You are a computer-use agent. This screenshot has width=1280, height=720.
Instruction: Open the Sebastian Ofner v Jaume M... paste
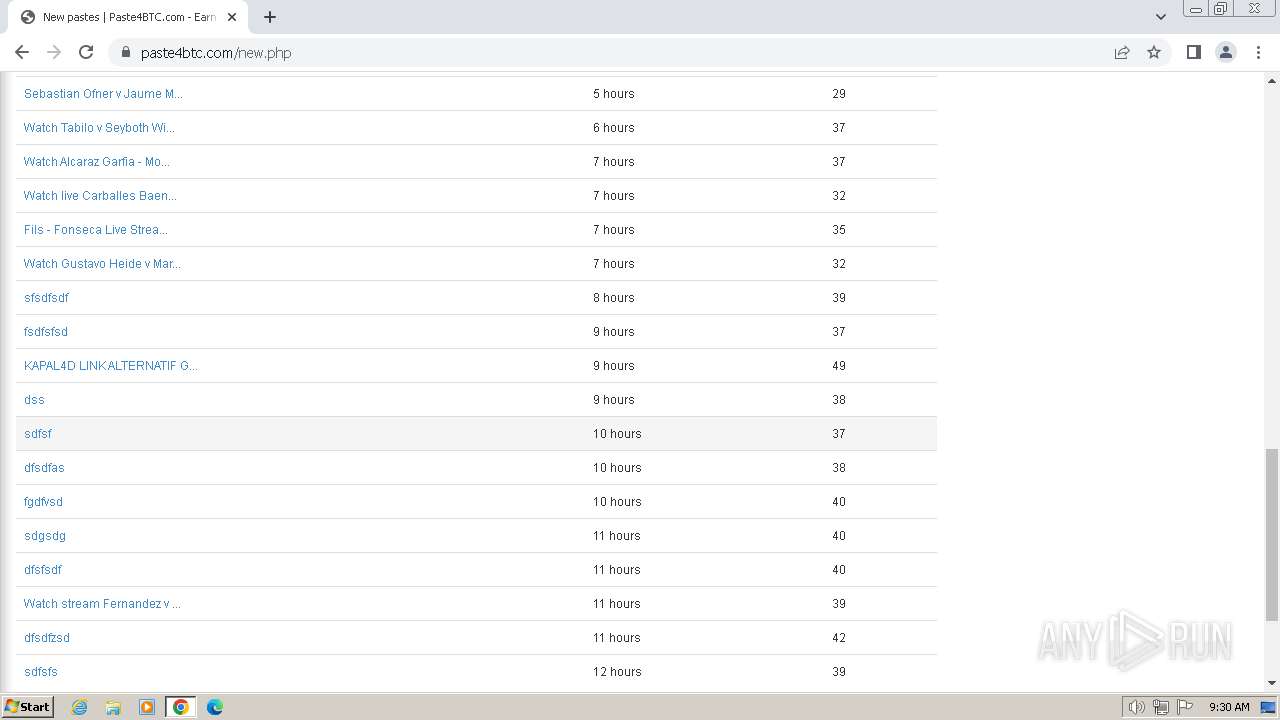[x=103, y=94]
